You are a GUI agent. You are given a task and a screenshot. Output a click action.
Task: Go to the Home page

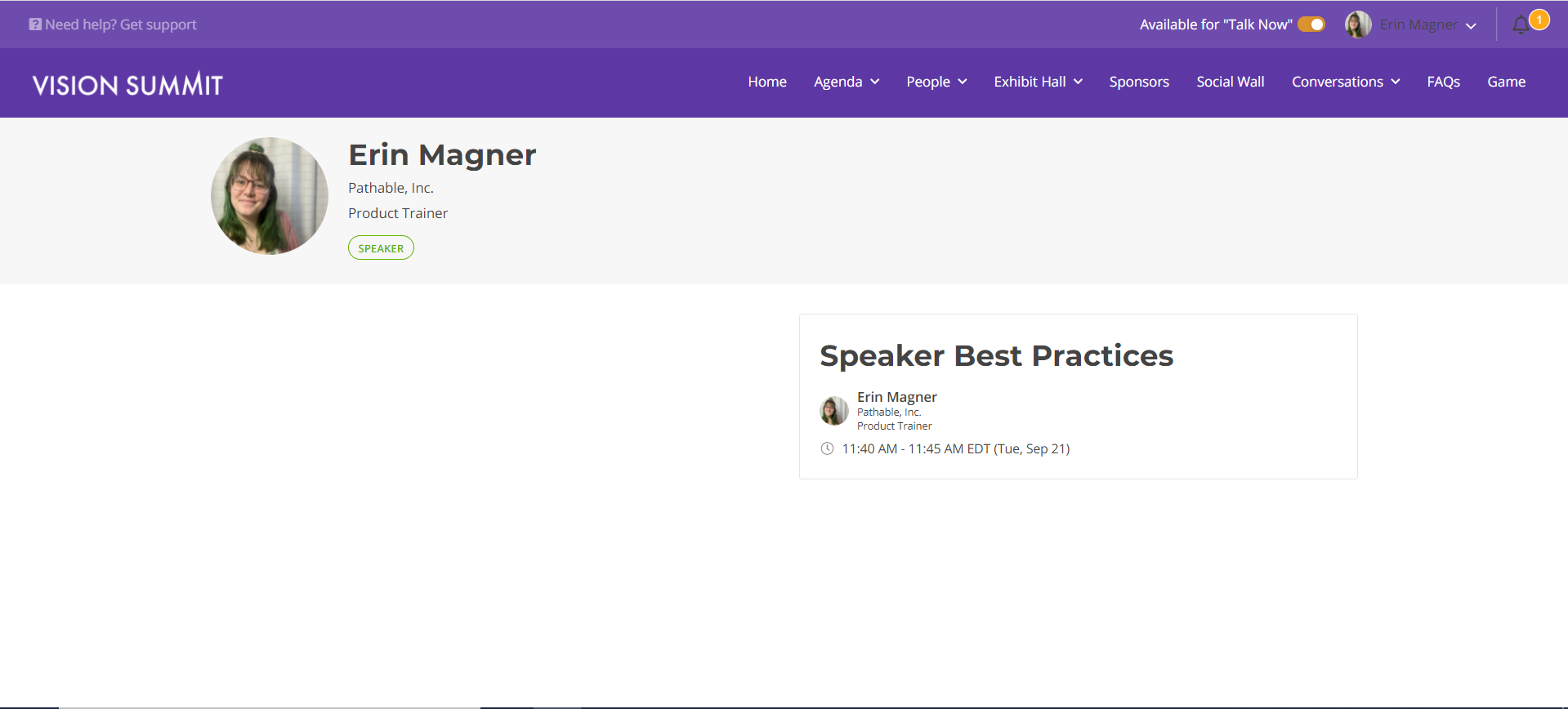click(x=767, y=82)
